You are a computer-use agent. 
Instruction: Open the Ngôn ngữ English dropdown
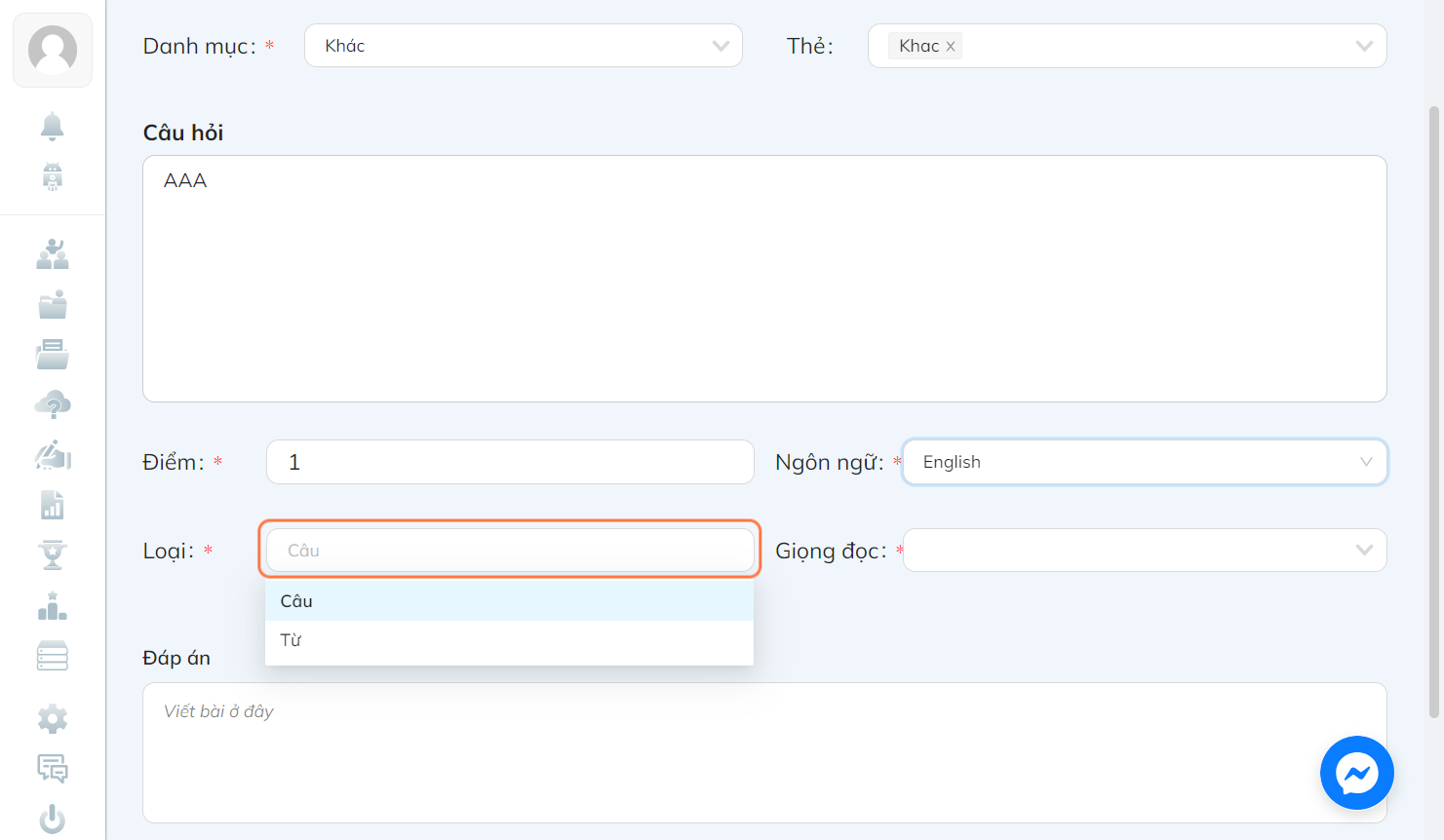1145,462
